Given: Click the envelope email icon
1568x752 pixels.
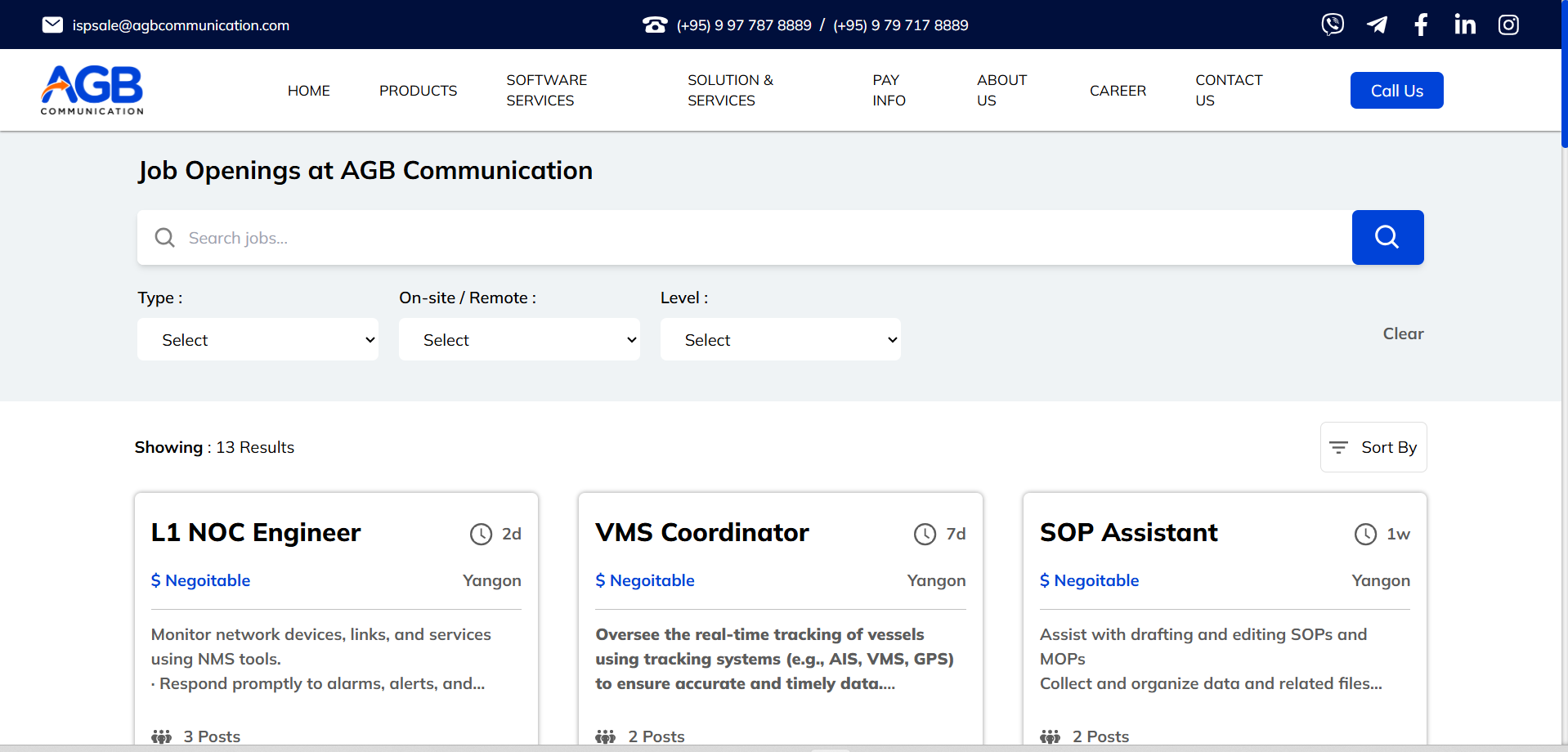Looking at the screenshot, I should pos(52,25).
